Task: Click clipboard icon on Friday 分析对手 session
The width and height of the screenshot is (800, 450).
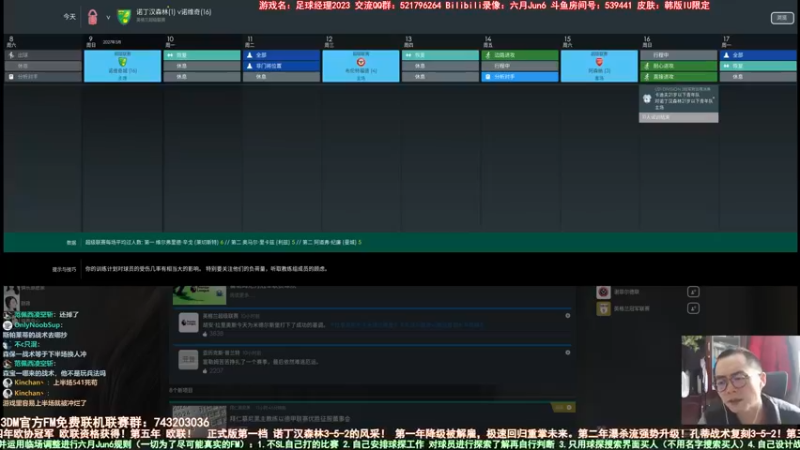Action: pos(488,77)
